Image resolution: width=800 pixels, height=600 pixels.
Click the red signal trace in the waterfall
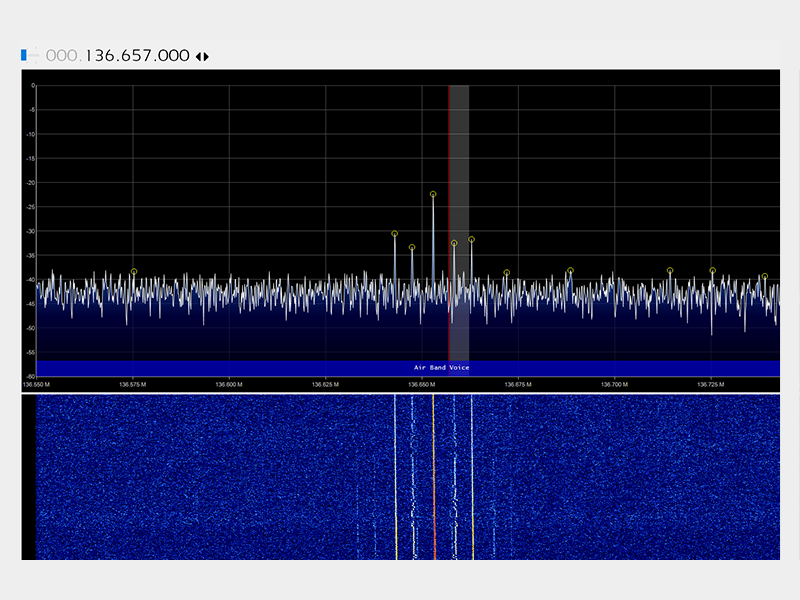pos(434,540)
